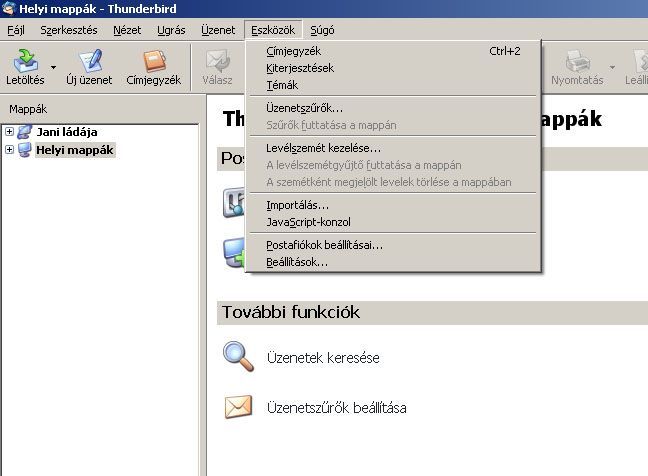
Task: Click the Thunderbird icon in the title bar
Action: pyautogui.click(x=8, y=8)
